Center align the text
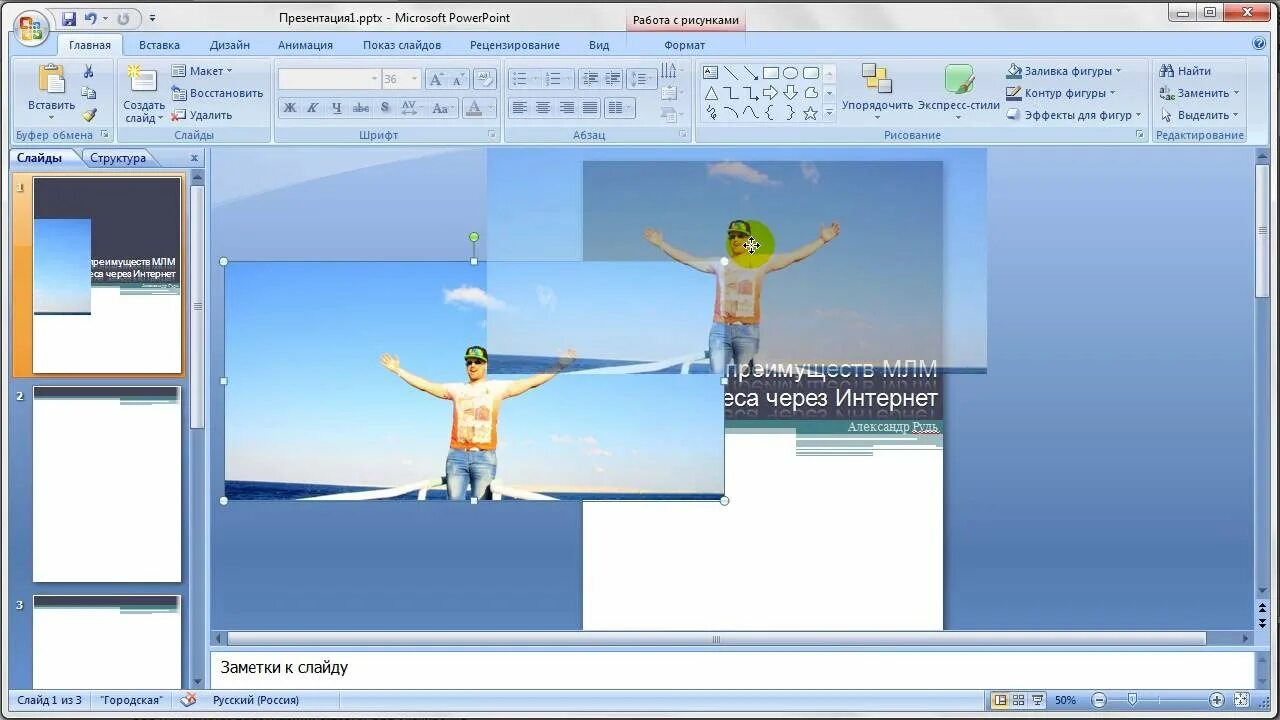The height and width of the screenshot is (720, 1280). [x=543, y=107]
